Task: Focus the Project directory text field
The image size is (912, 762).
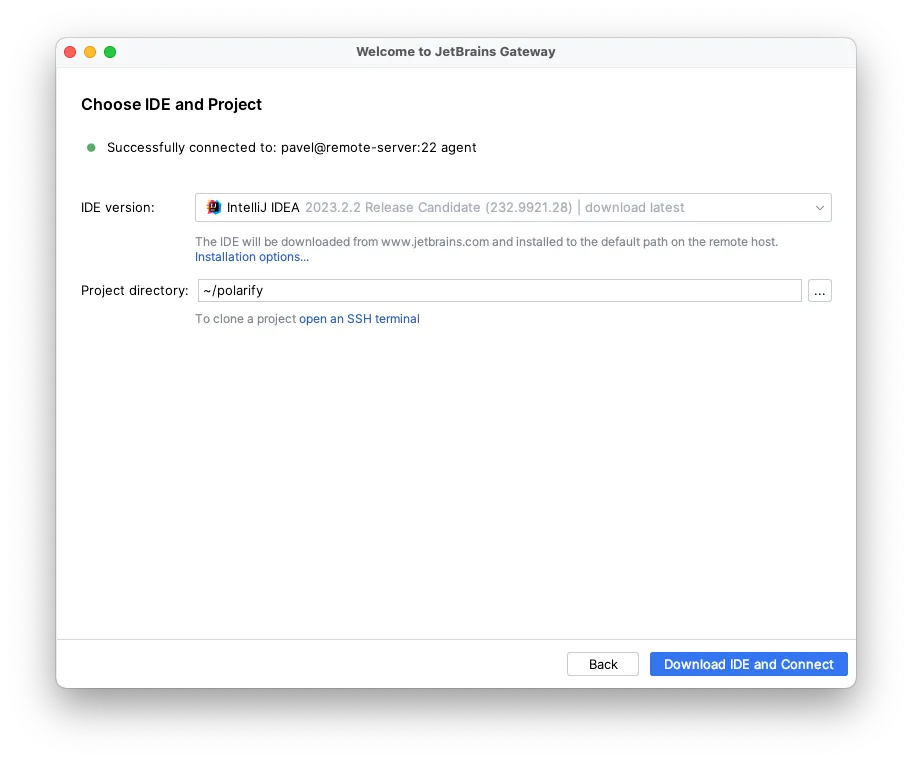Action: [x=500, y=291]
